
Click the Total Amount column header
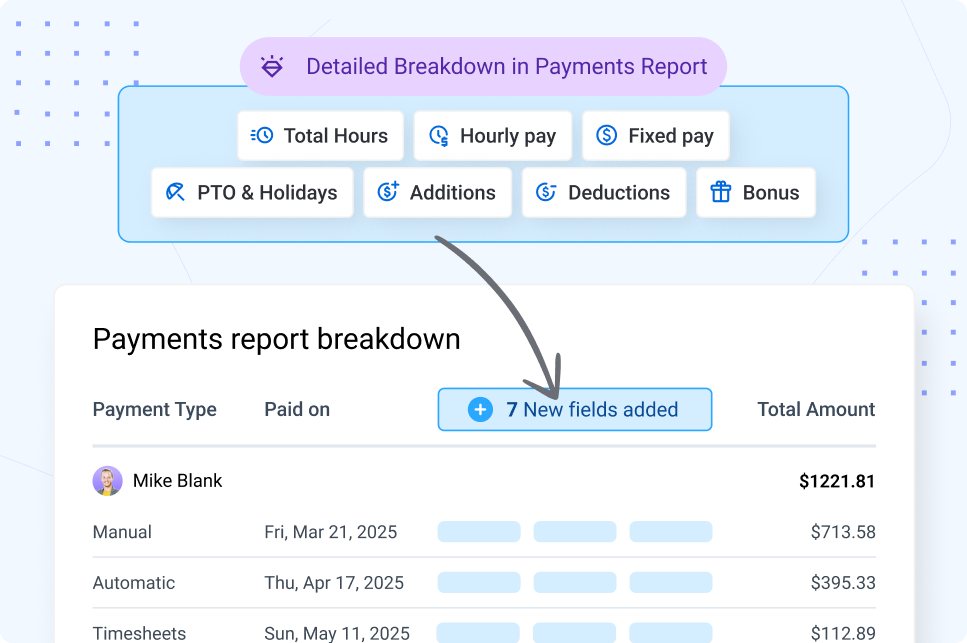(x=816, y=410)
